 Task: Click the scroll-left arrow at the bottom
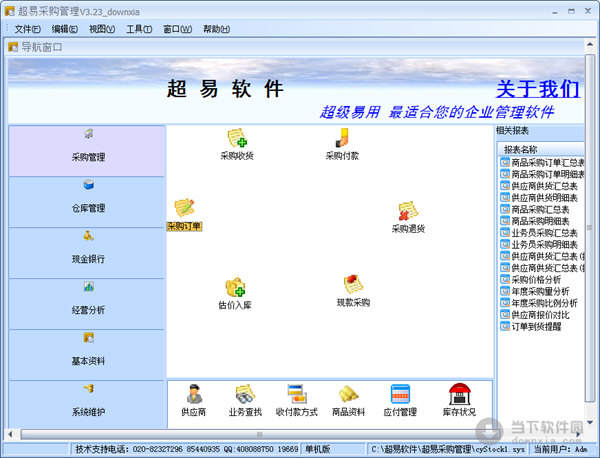[x=10, y=434]
